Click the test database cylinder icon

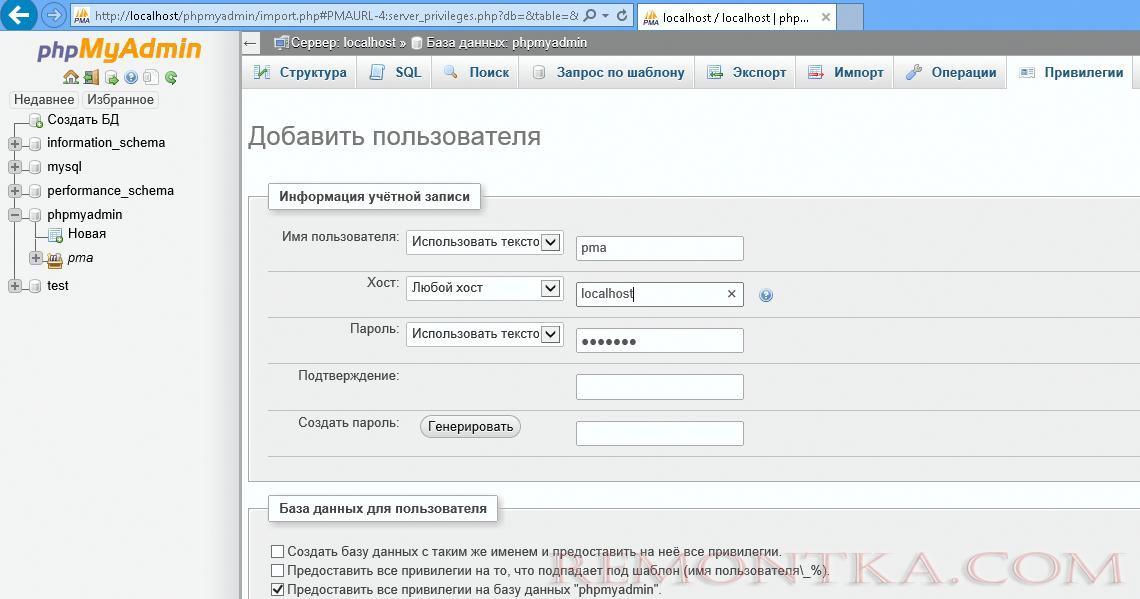(x=34, y=286)
